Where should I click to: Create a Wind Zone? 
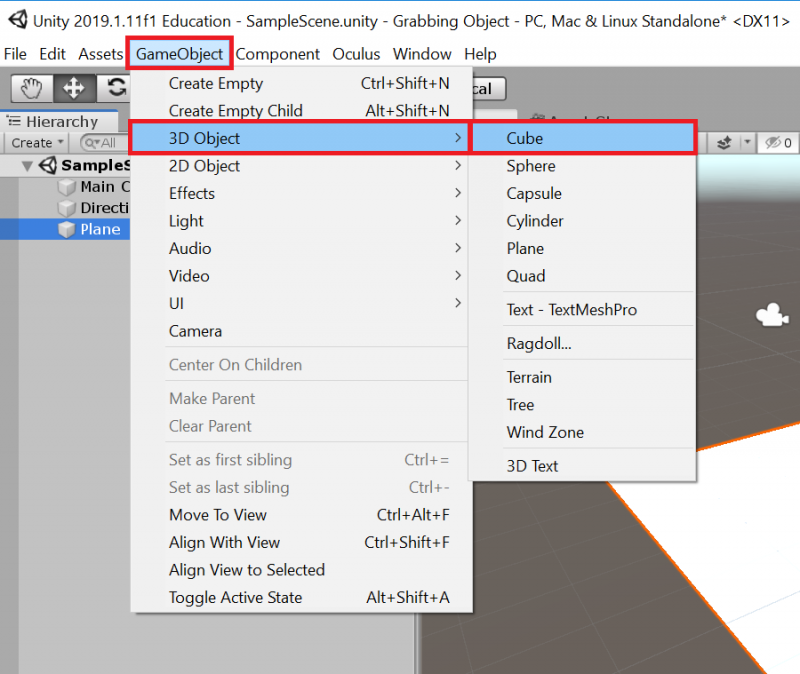click(x=584, y=432)
